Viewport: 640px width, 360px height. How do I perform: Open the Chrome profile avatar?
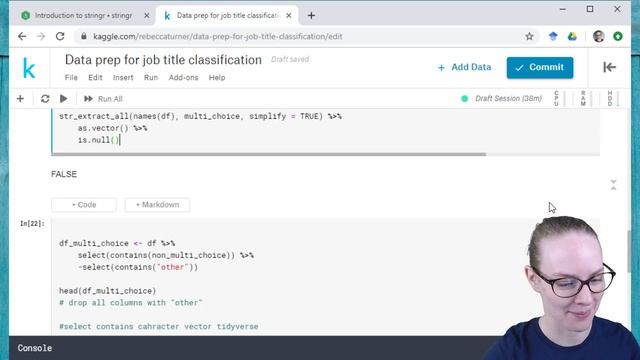pos(599,36)
